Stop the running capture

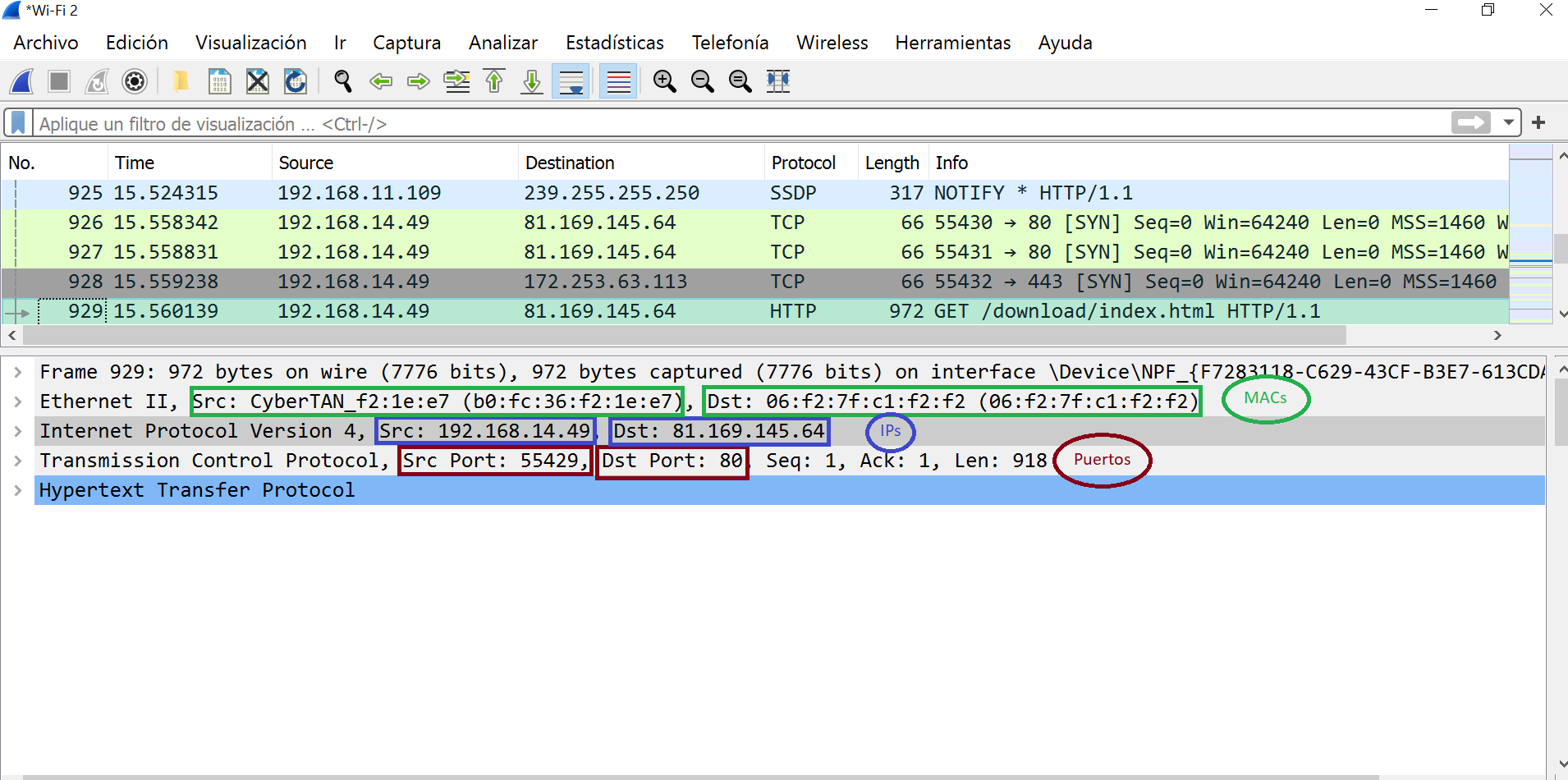coord(59,81)
